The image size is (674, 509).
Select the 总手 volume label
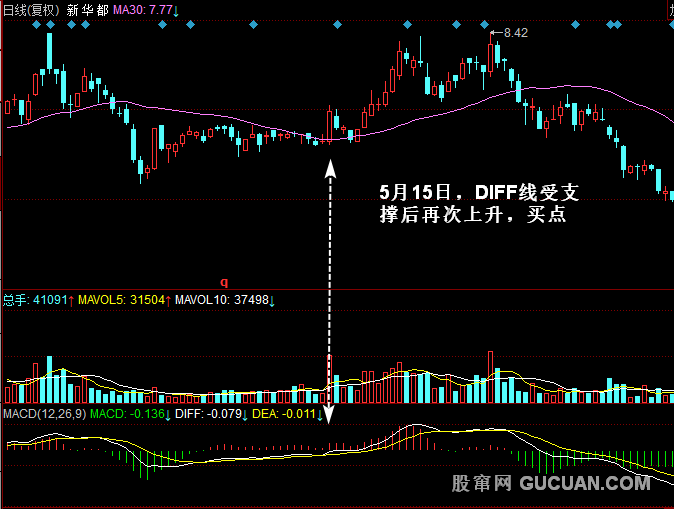[14, 299]
